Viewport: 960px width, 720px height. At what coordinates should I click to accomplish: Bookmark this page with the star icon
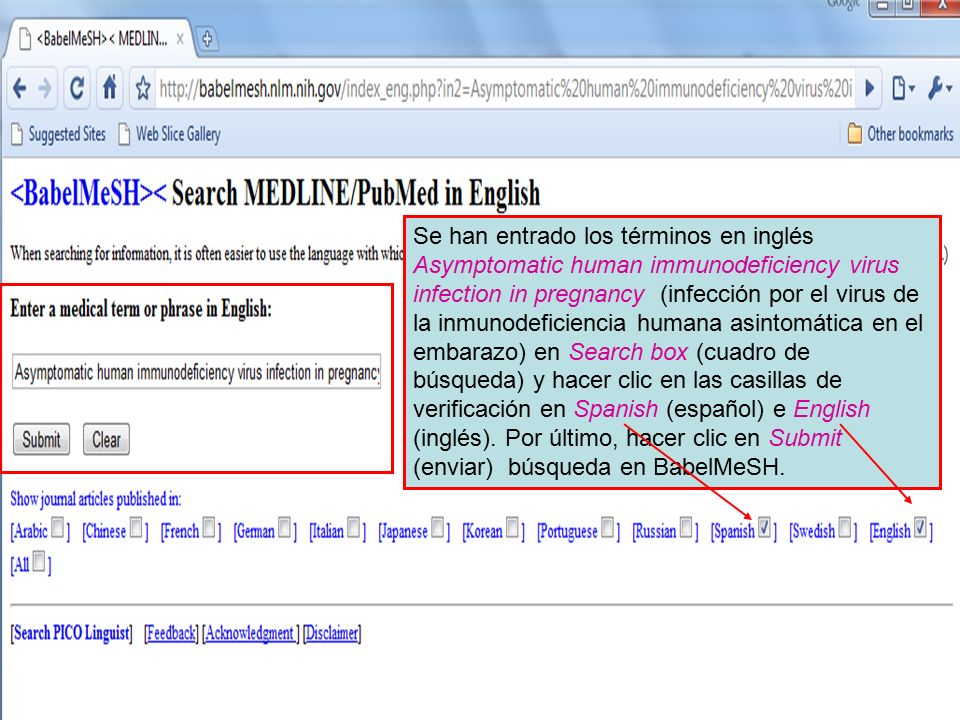tap(143, 89)
